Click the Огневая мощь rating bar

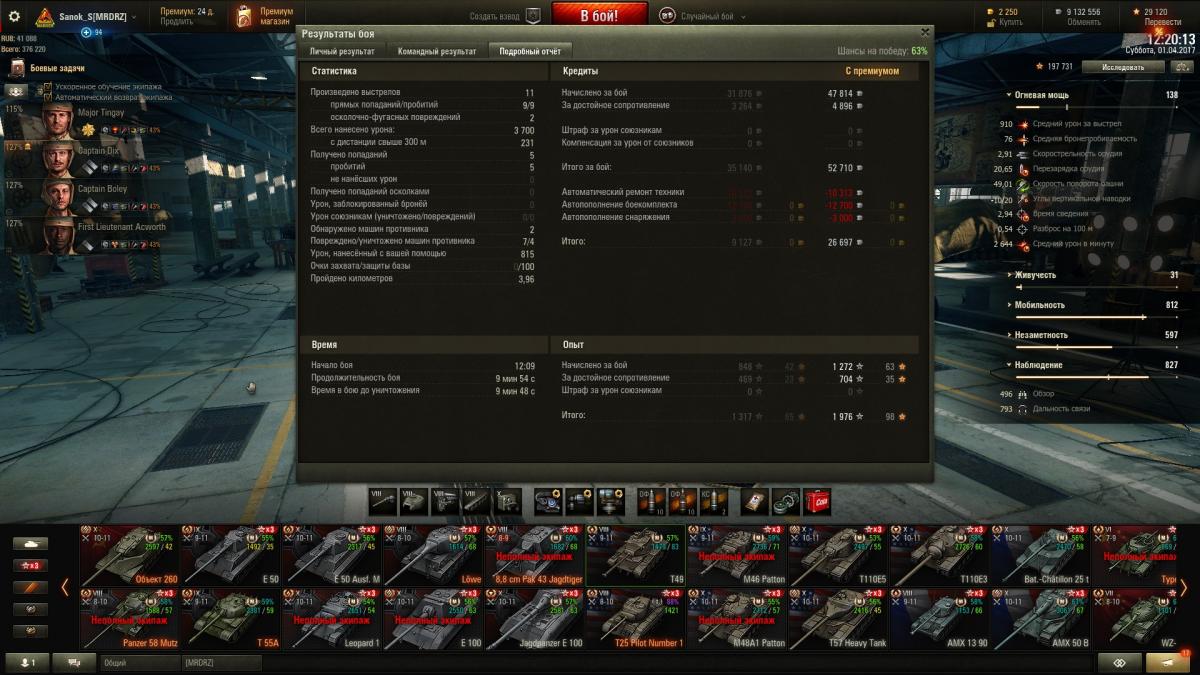pyautogui.click(x=1095, y=107)
